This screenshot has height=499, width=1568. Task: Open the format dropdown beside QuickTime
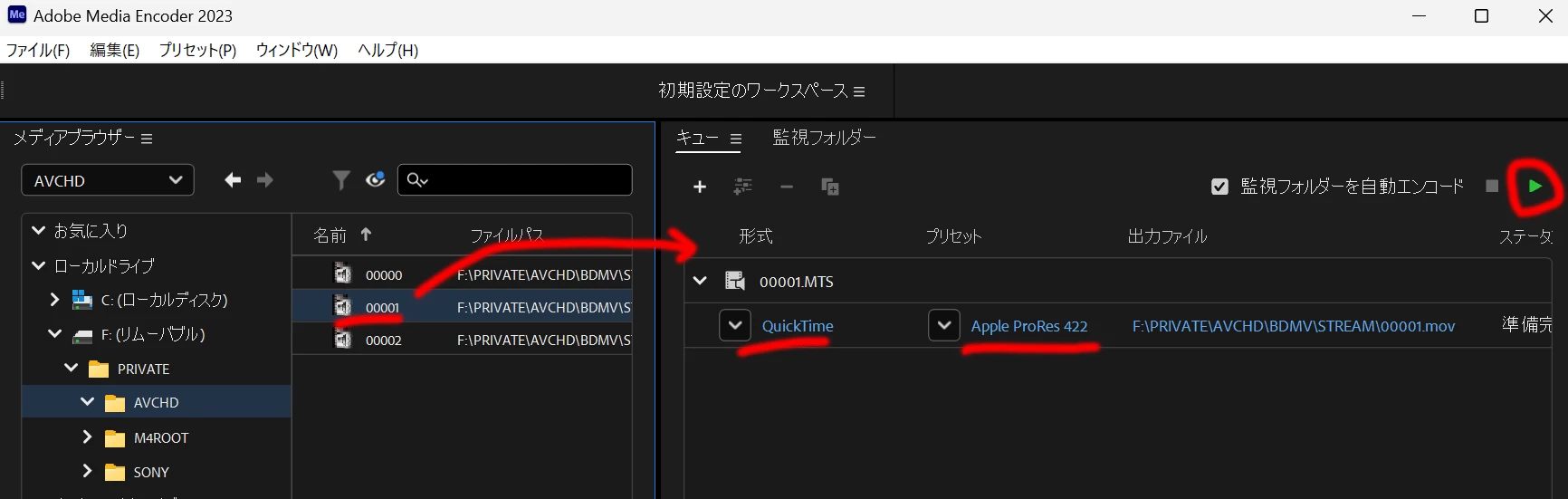click(735, 325)
